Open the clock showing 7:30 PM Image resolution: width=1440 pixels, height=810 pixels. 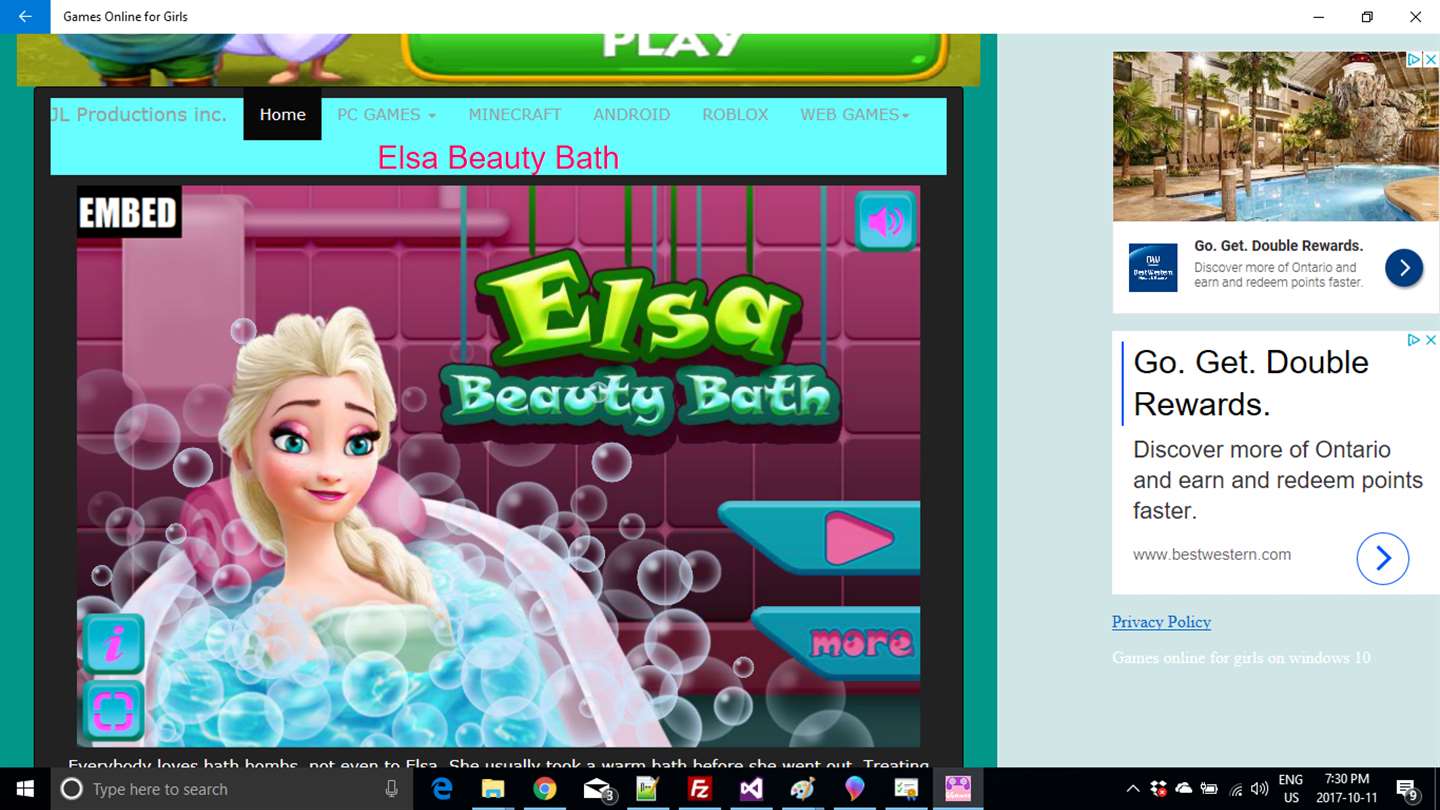tap(1346, 789)
